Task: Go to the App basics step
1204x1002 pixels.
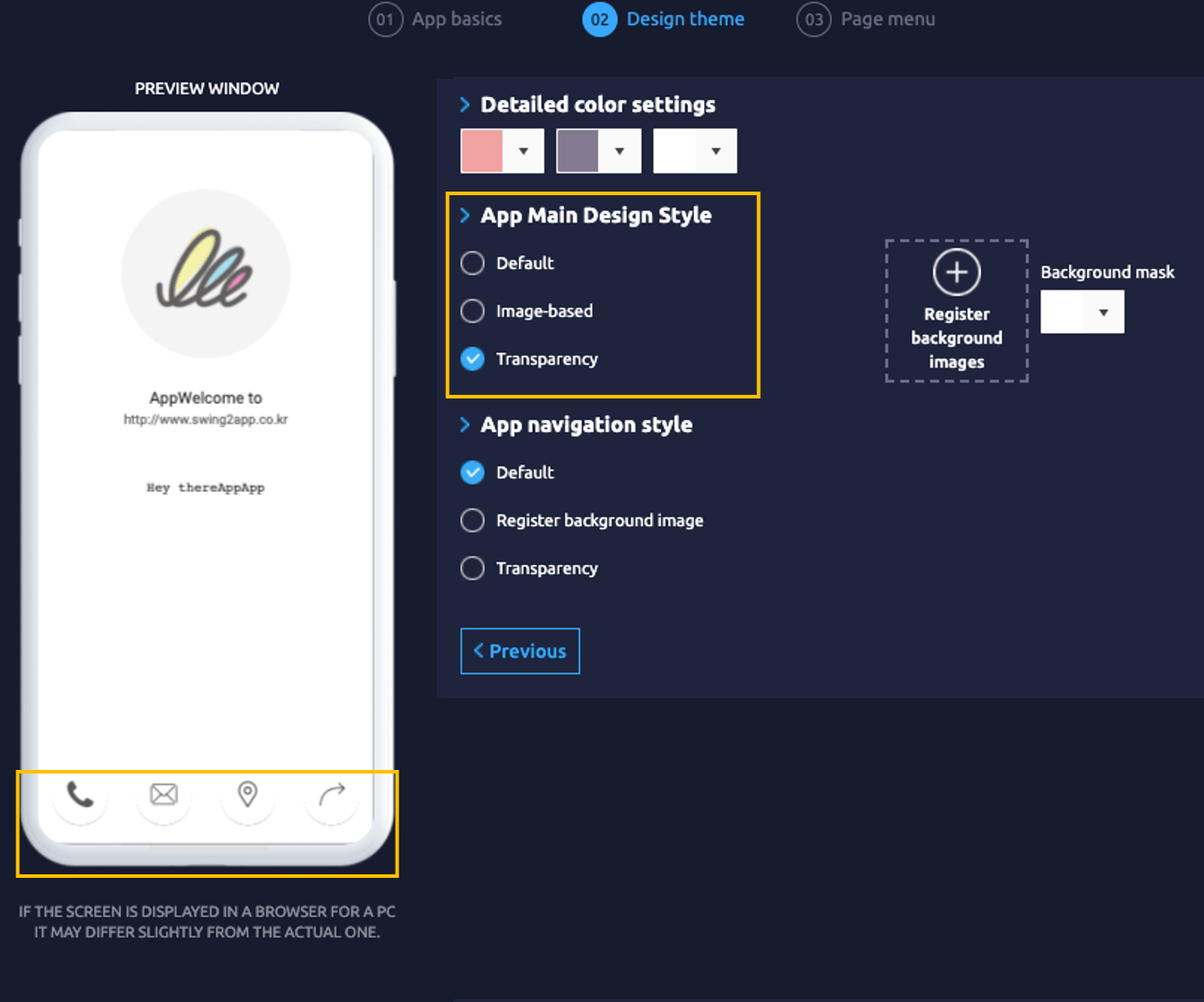Action: [x=457, y=20]
